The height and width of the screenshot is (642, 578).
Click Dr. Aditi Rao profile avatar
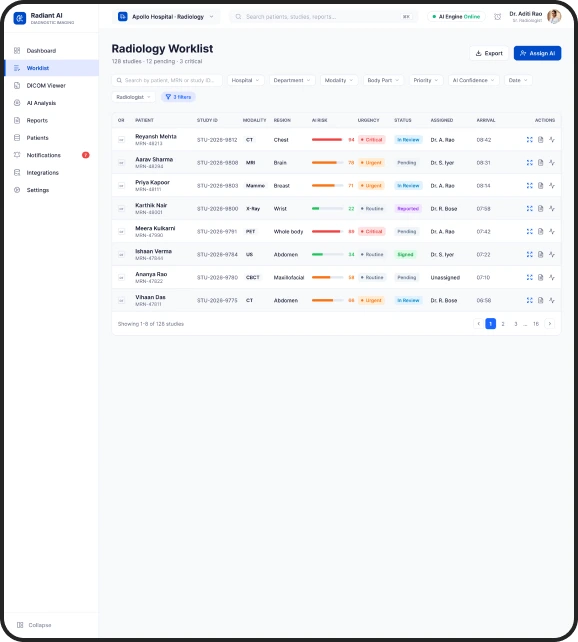[554, 17]
